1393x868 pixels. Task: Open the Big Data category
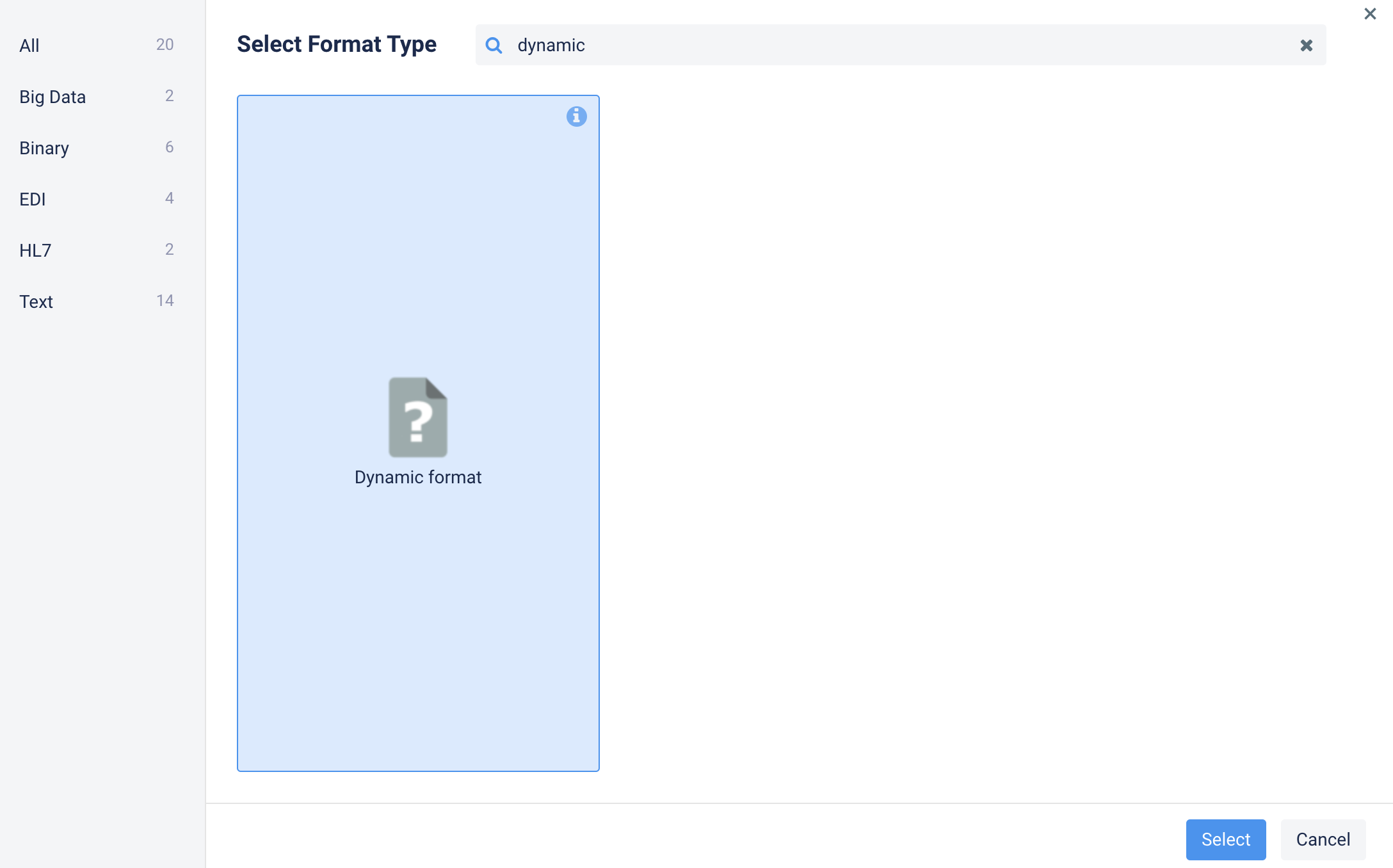click(x=97, y=96)
